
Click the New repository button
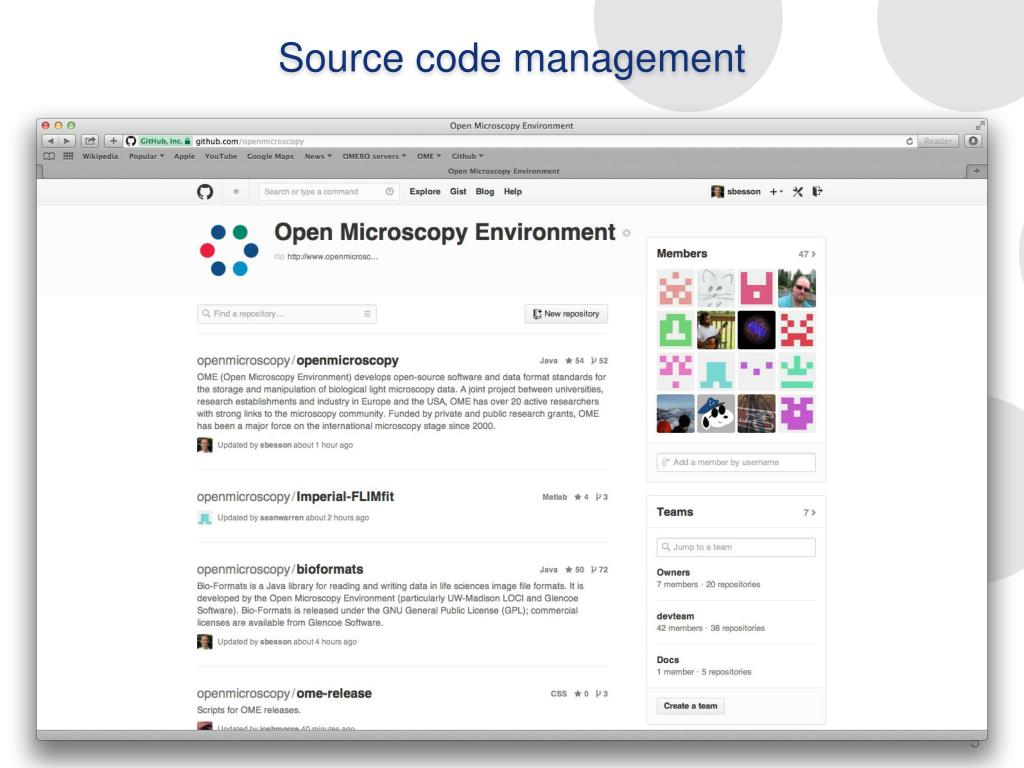tap(566, 314)
